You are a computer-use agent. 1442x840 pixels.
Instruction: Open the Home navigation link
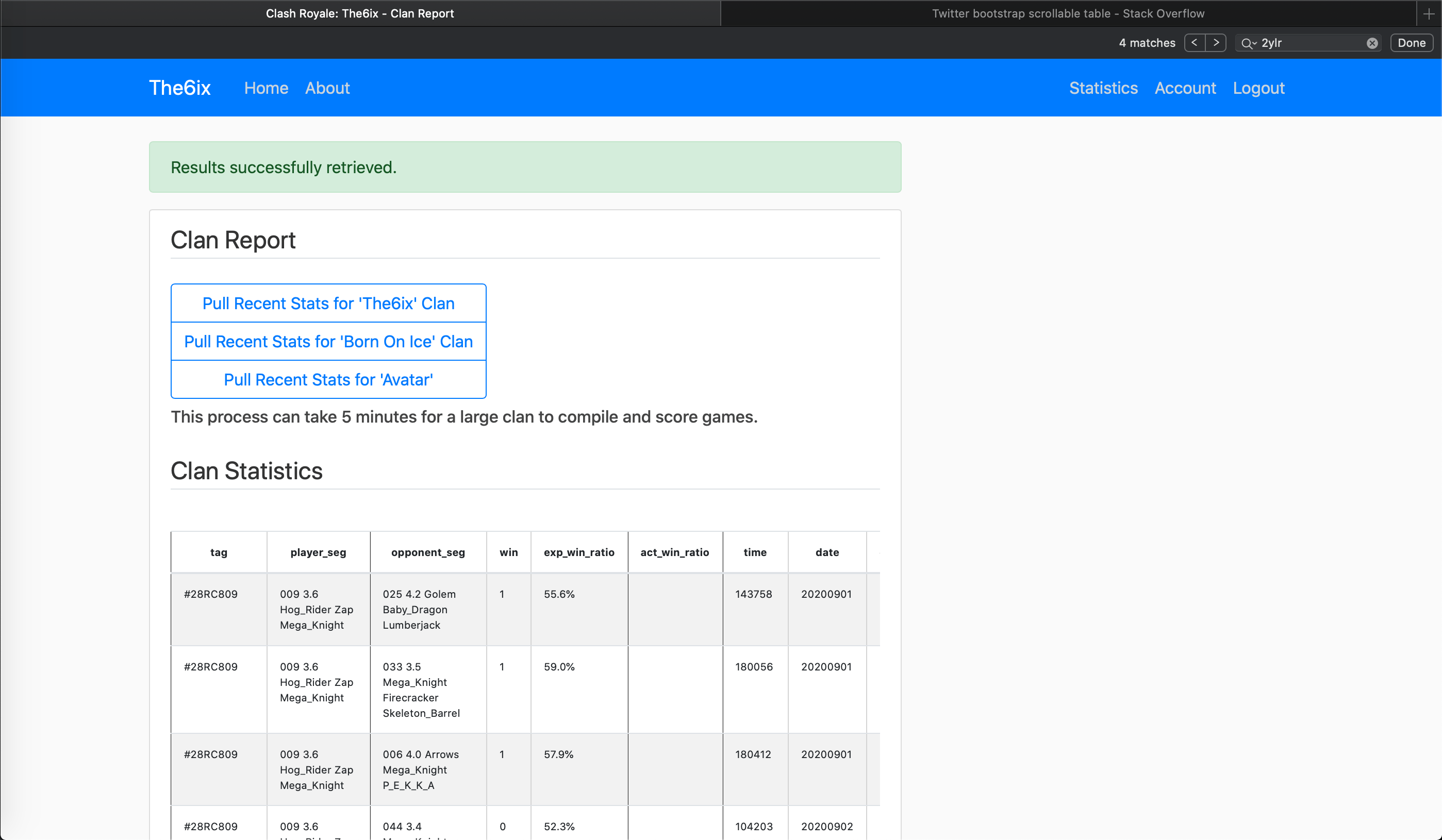point(266,88)
